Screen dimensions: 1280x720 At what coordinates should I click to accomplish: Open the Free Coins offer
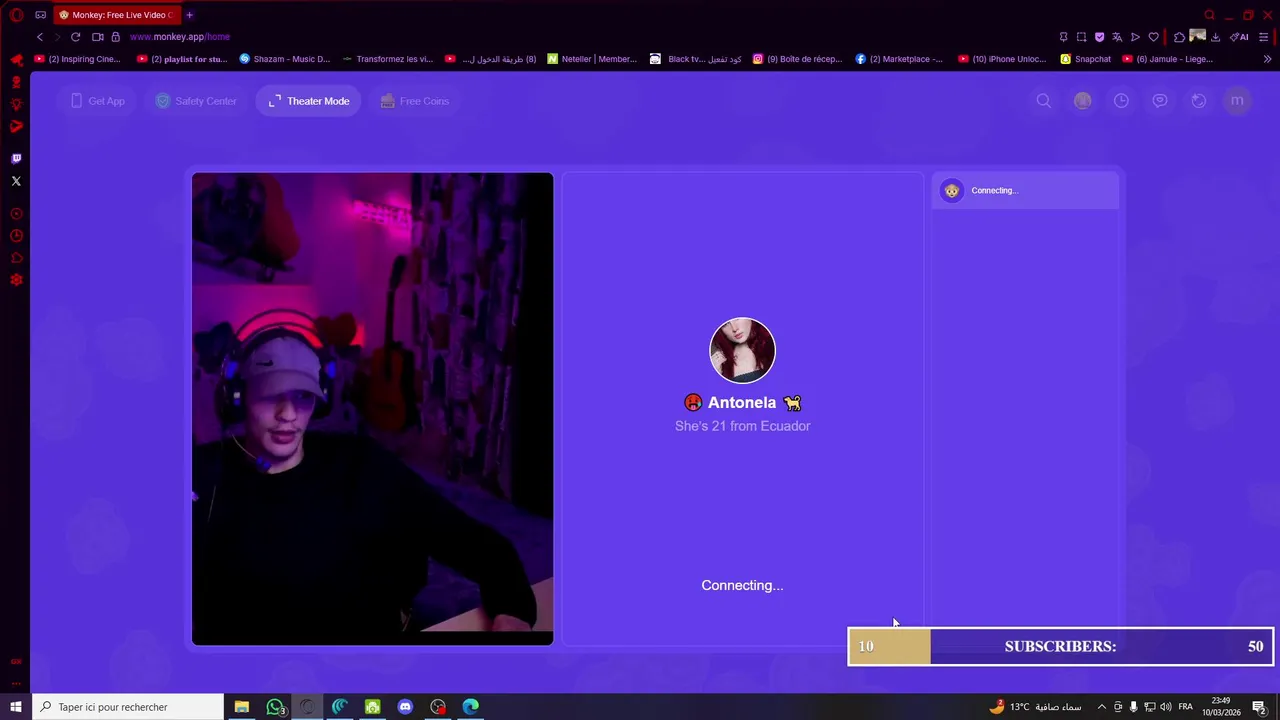click(x=414, y=101)
